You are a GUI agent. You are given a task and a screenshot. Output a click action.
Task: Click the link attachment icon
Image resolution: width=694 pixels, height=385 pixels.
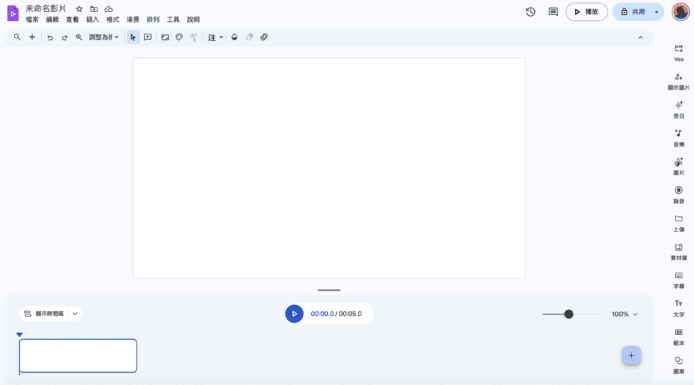pyautogui.click(x=264, y=37)
